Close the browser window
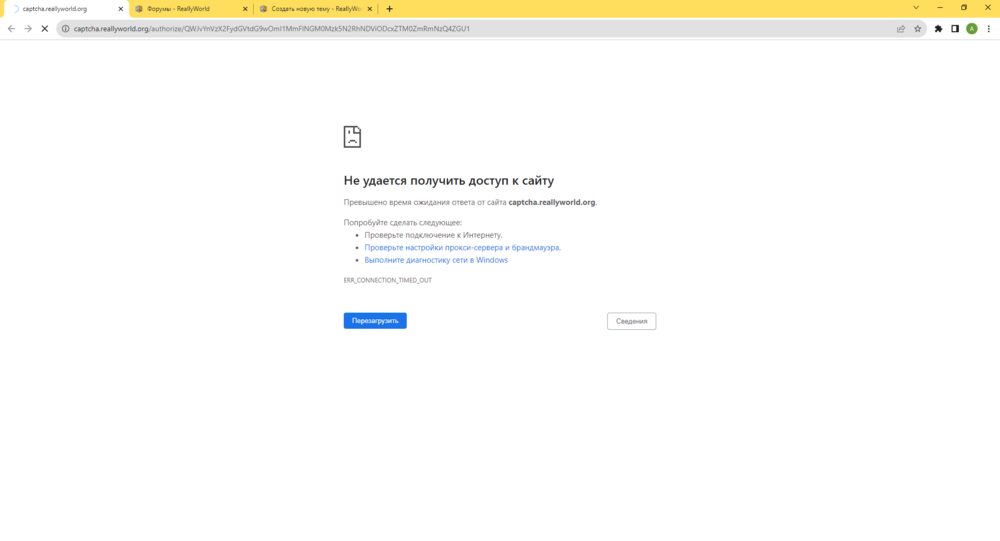Viewport: 1000px width, 541px height. coord(988,8)
